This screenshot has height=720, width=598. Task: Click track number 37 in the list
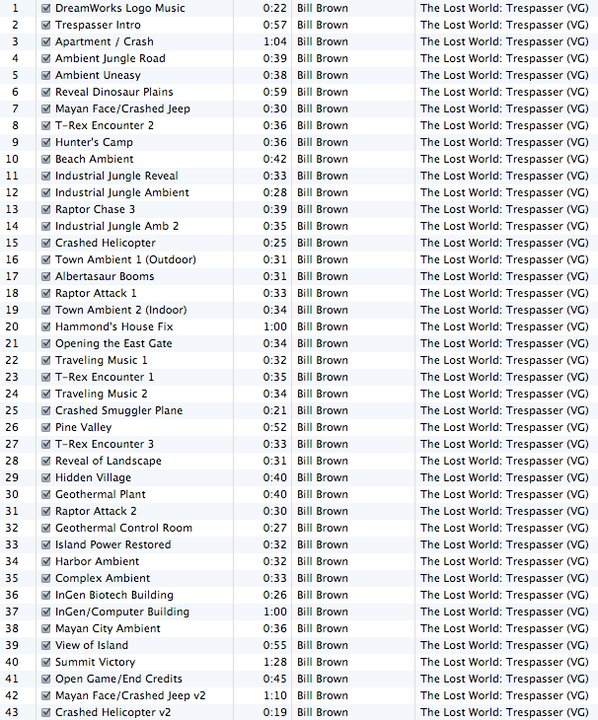point(12,612)
